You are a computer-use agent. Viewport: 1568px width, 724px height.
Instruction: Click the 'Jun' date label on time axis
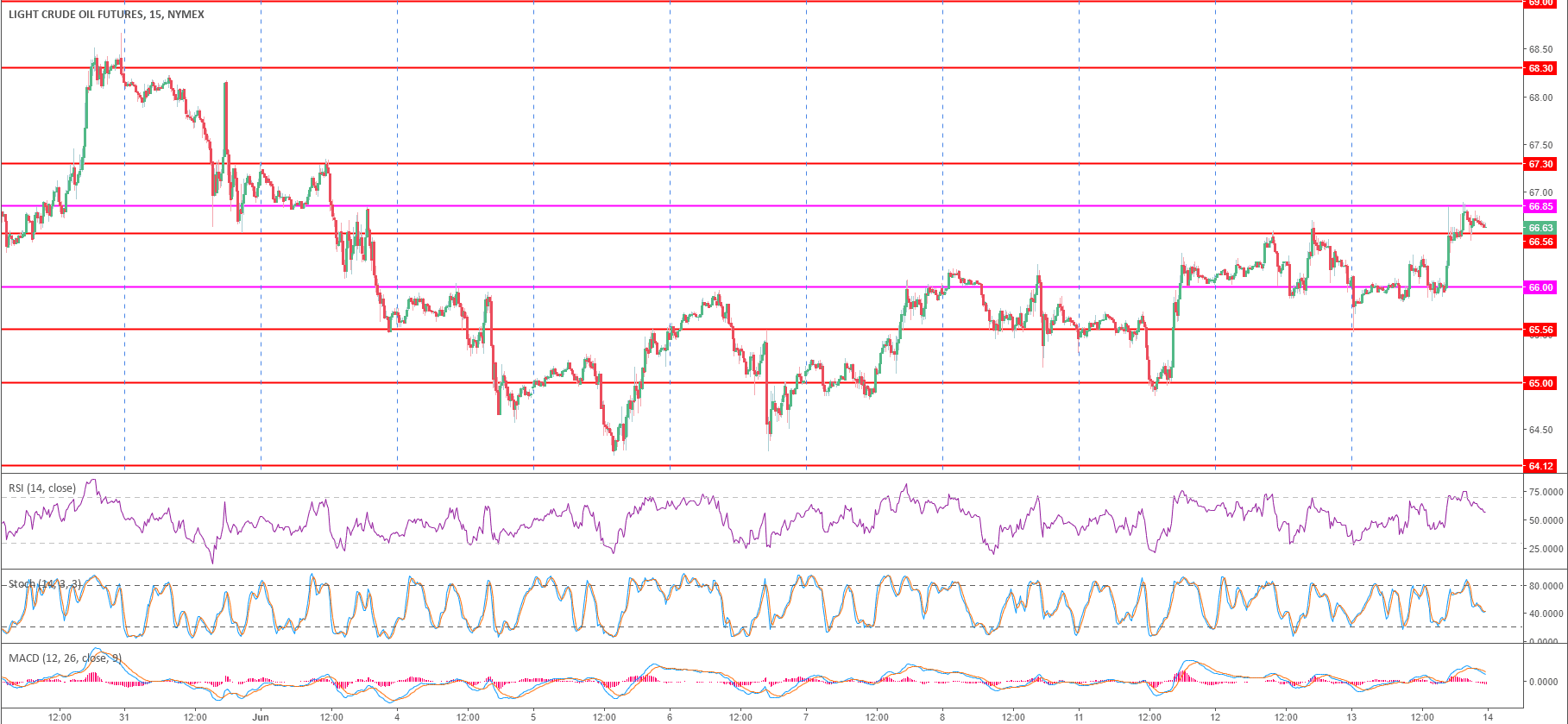point(261,716)
